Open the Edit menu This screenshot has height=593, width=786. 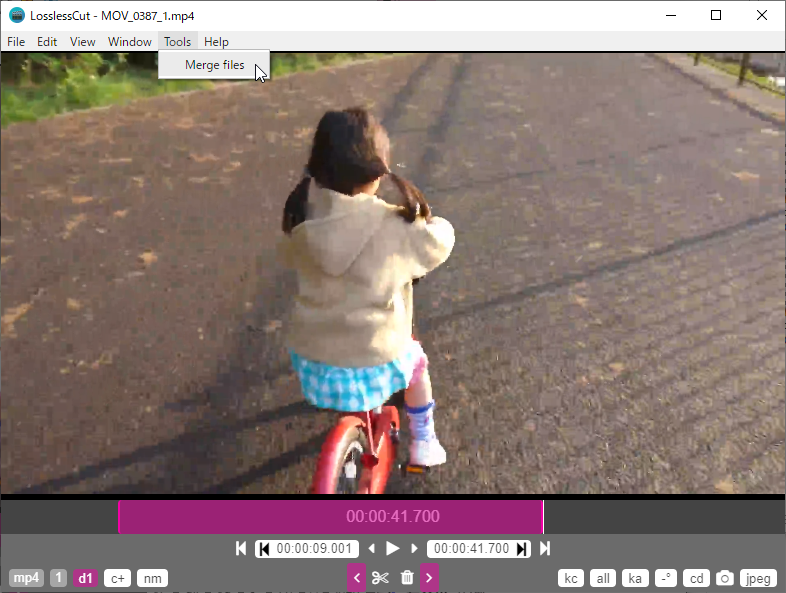coord(47,42)
